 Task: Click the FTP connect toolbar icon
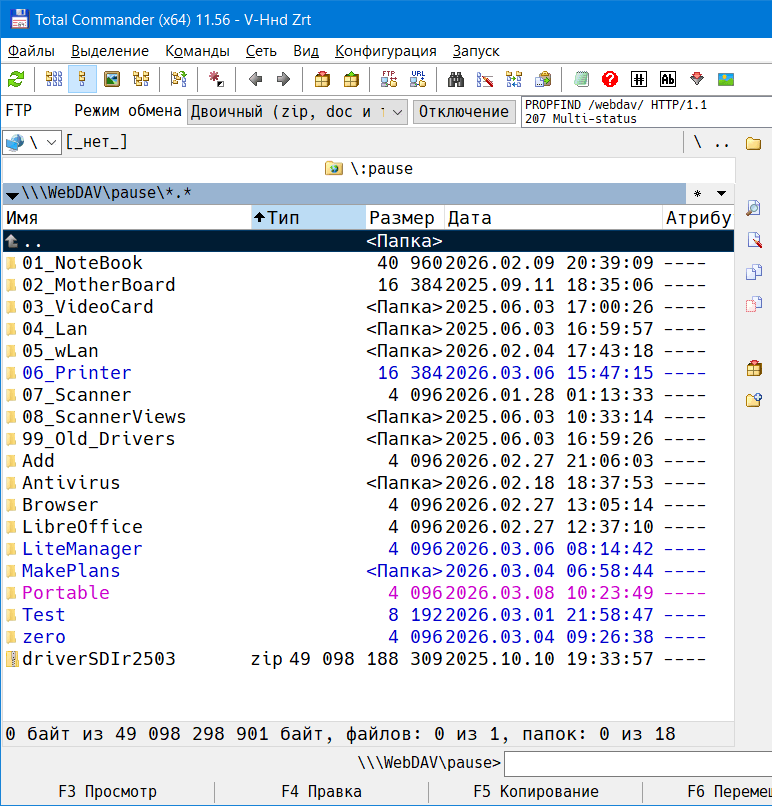coord(389,79)
